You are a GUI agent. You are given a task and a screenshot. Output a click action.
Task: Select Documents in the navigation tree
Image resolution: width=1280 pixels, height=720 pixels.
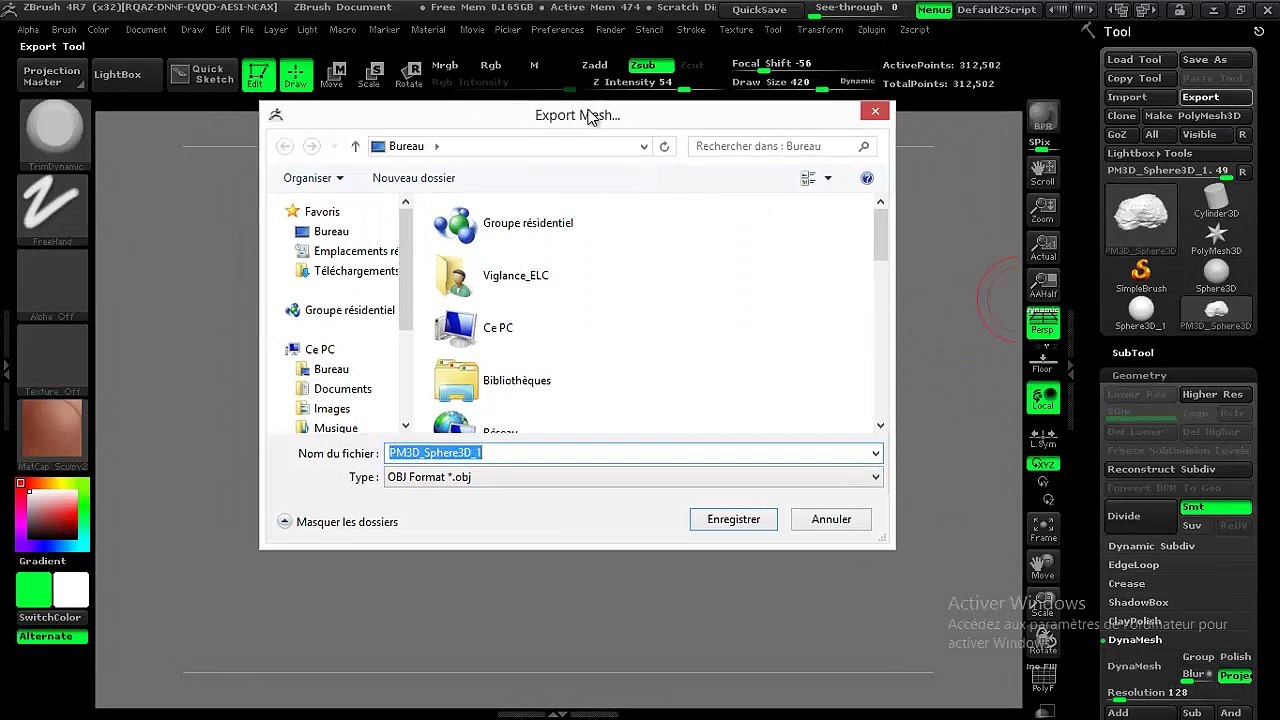[343, 389]
